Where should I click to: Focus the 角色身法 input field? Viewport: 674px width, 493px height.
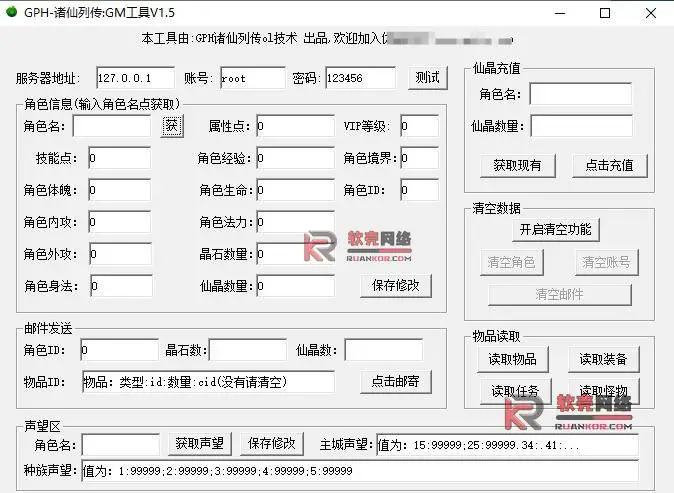point(121,286)
